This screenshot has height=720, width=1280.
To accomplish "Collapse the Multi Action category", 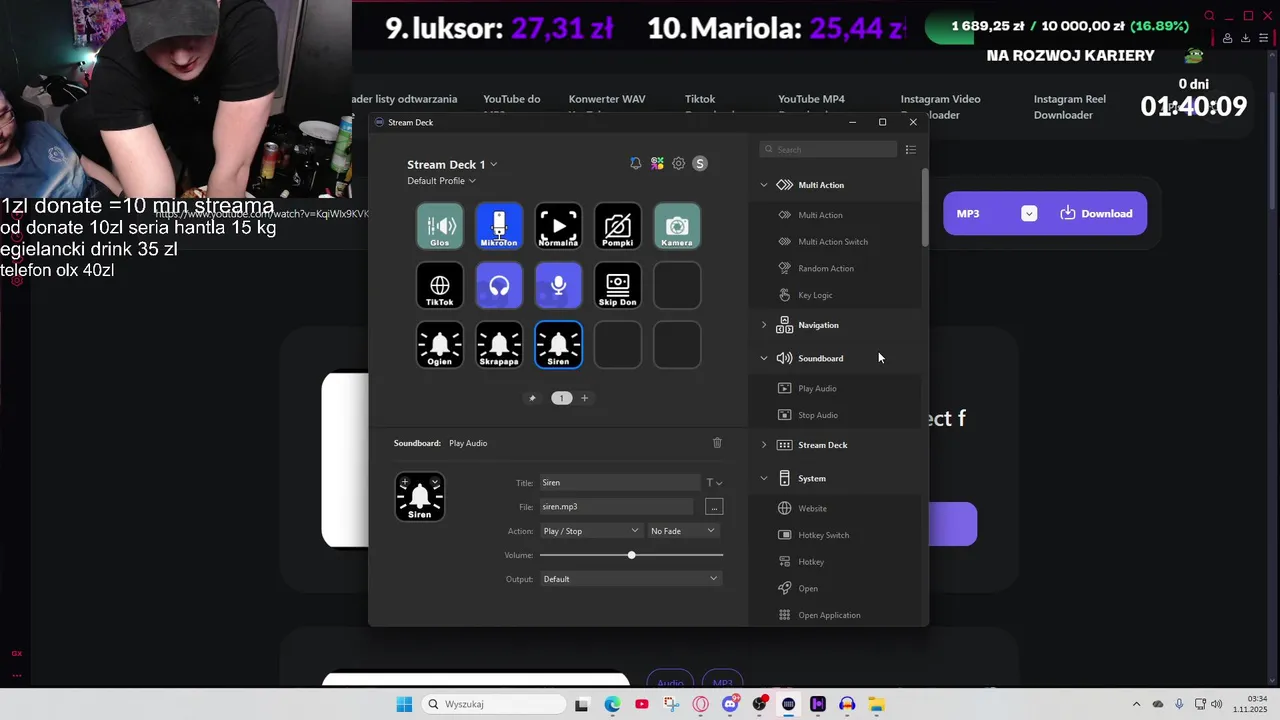I will point(764,185).
